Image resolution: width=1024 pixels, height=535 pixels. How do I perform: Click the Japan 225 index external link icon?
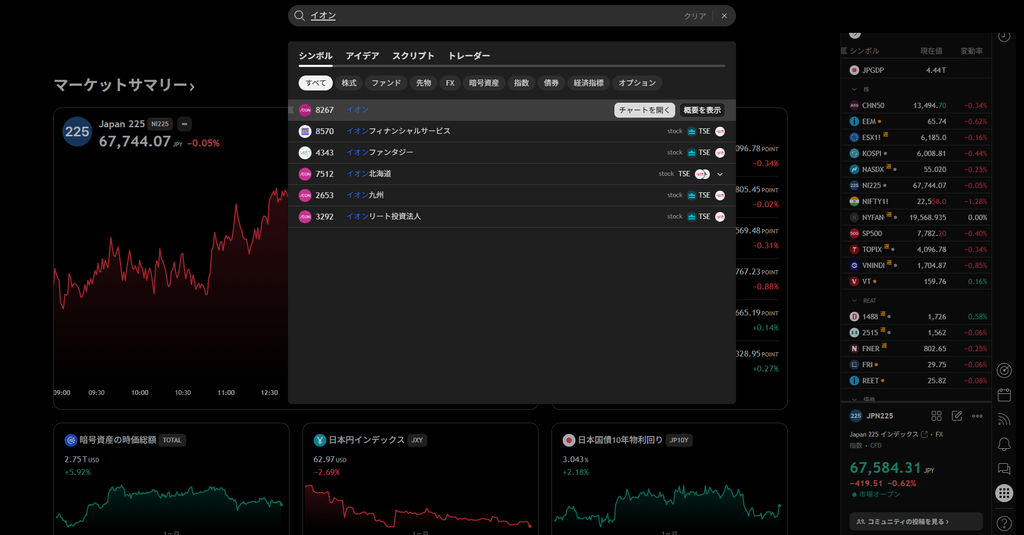click(924, 434)
